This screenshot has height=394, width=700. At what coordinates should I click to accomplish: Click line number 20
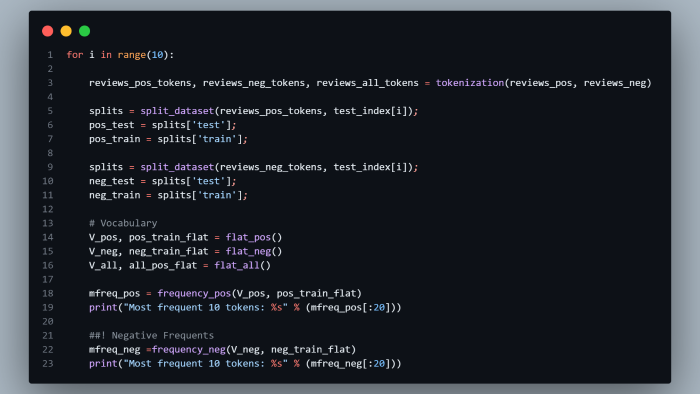[48, 321]
